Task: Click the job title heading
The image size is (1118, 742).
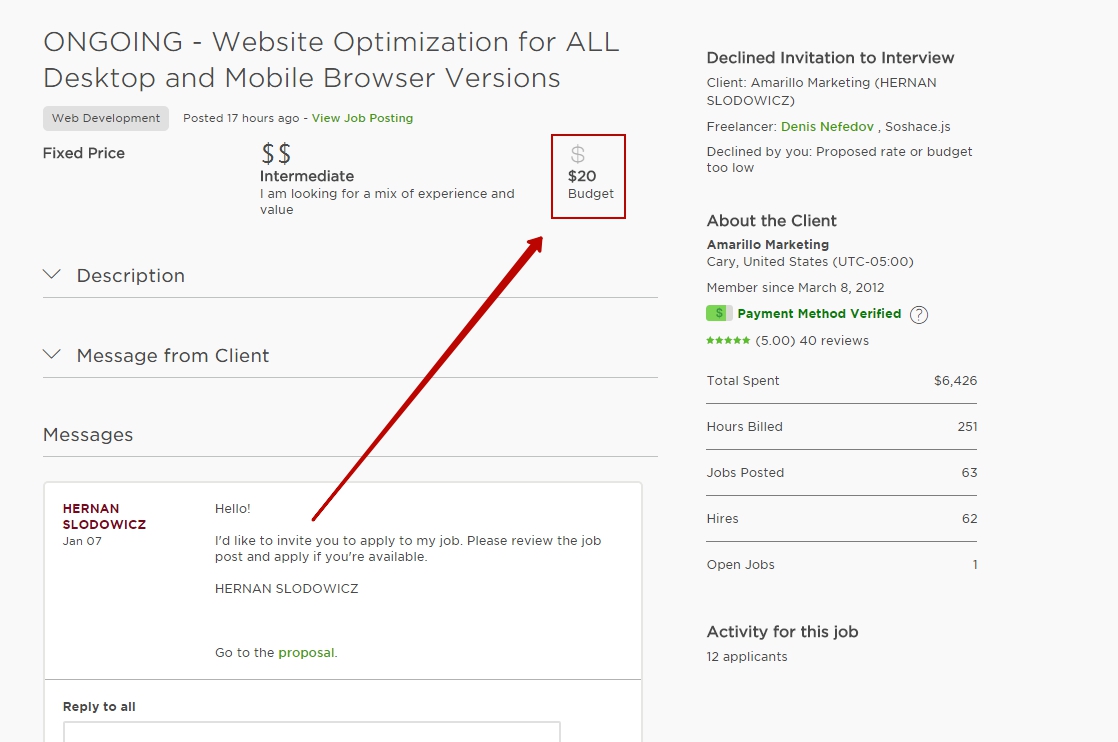Action: (x=331, y=60)
